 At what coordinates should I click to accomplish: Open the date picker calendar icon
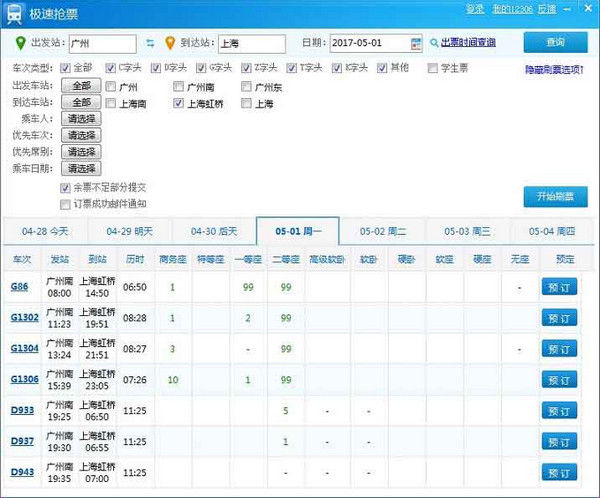tap(416, 44)
